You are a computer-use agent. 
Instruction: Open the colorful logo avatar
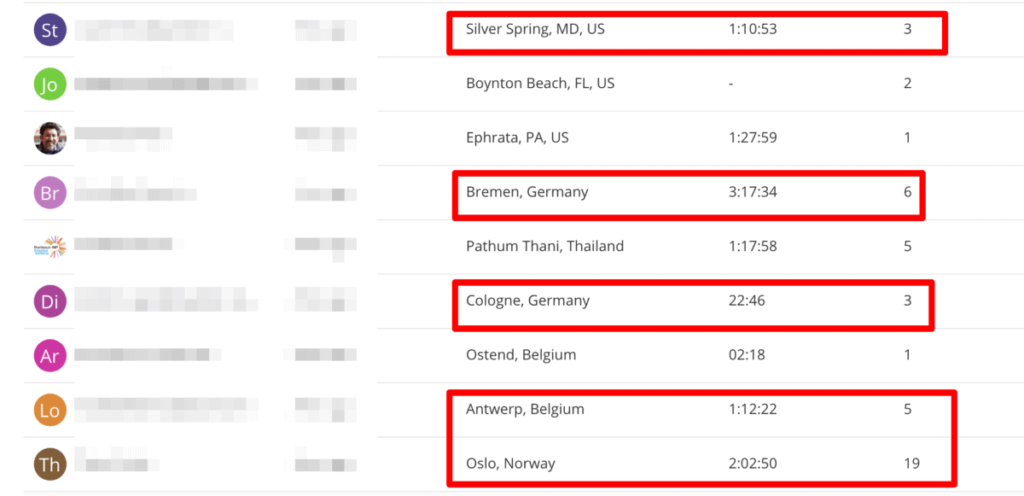click(50, 246)
